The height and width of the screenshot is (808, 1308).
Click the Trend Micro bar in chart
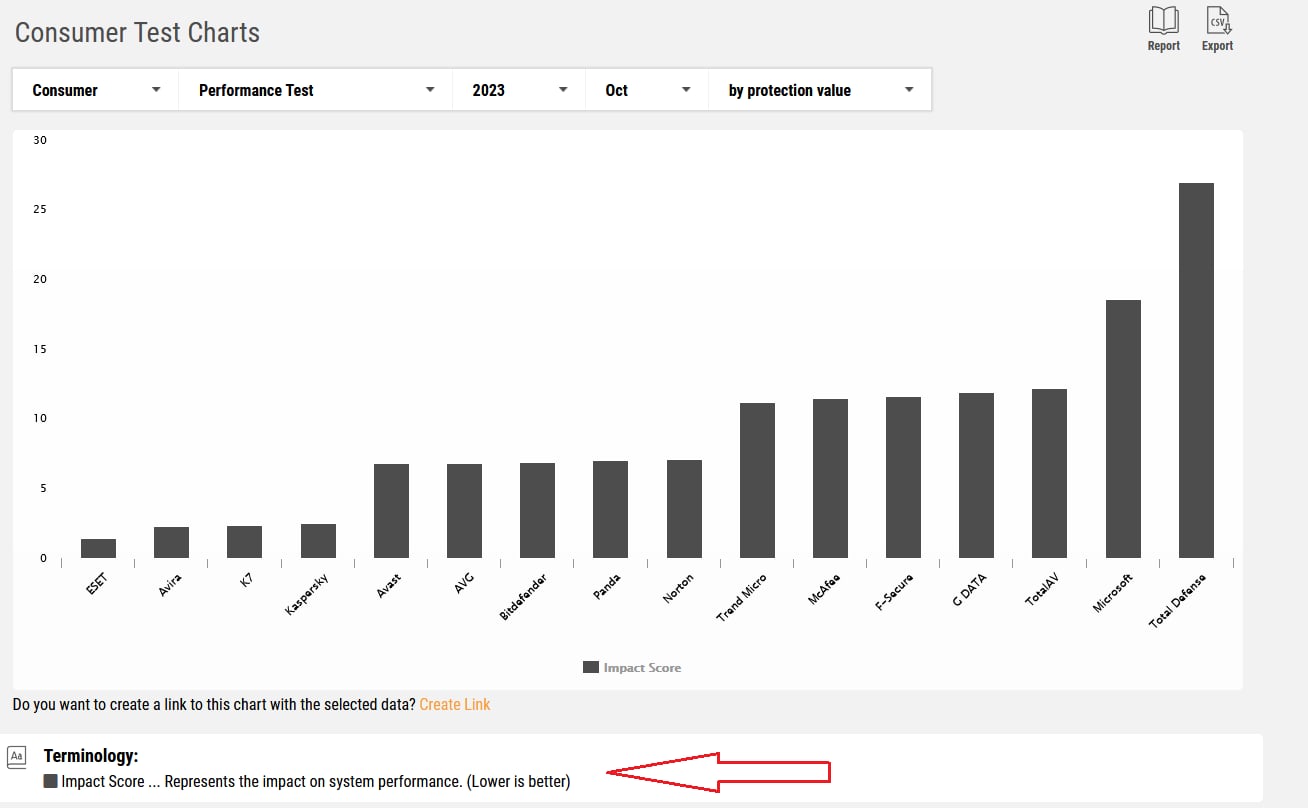coord(757,480)
